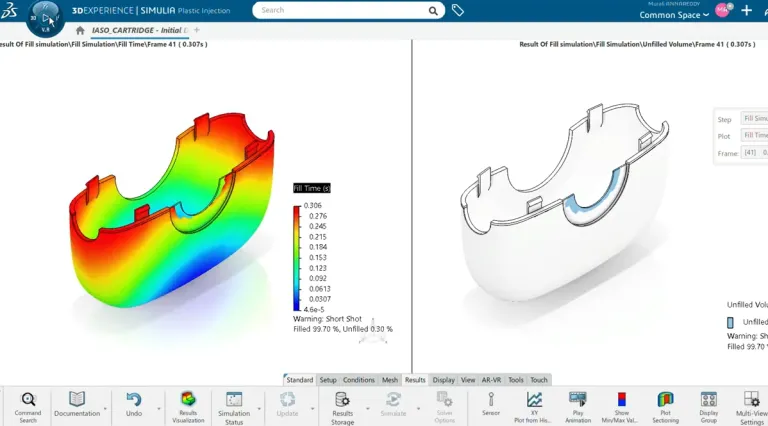The image size is (768, 426).
Task: Open Solver Options
Action: 445,407
